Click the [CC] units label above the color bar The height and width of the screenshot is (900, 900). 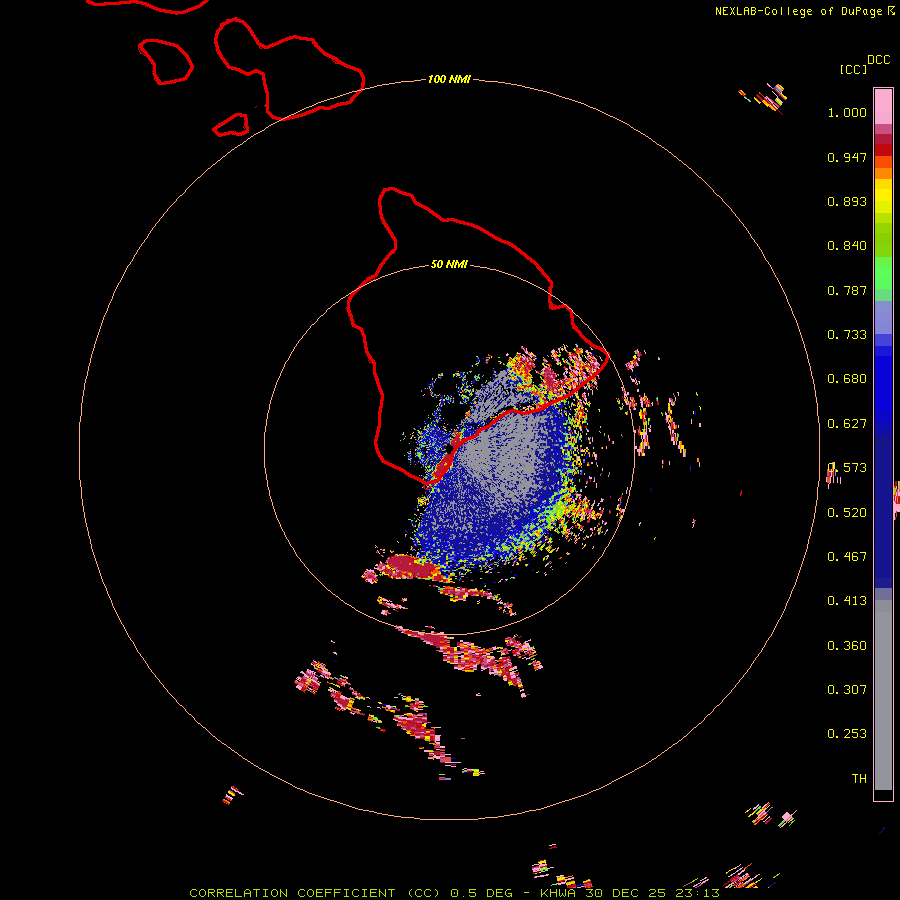(x=853, y=69)
